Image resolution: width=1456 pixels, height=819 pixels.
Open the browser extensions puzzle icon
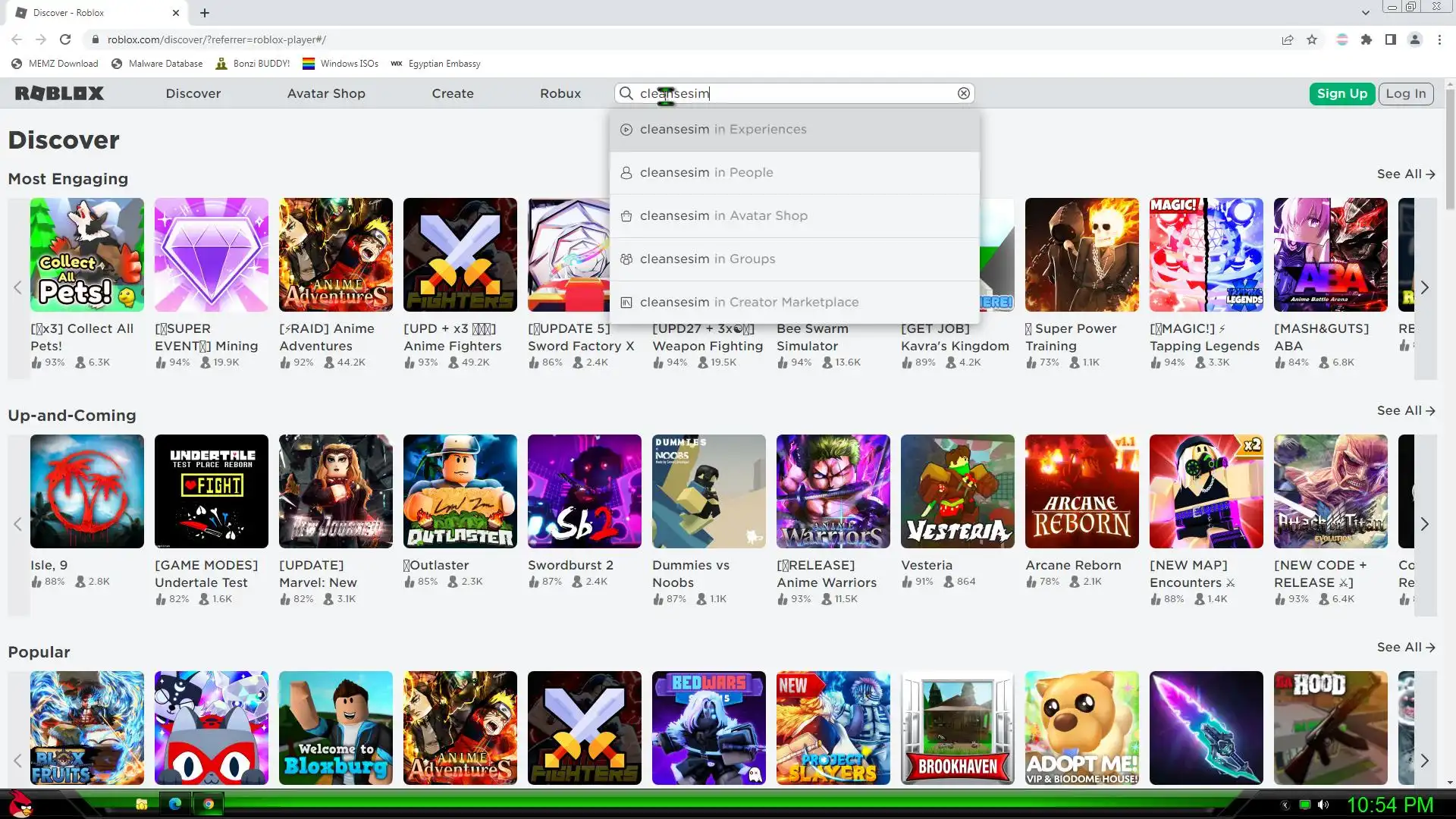1367,39
